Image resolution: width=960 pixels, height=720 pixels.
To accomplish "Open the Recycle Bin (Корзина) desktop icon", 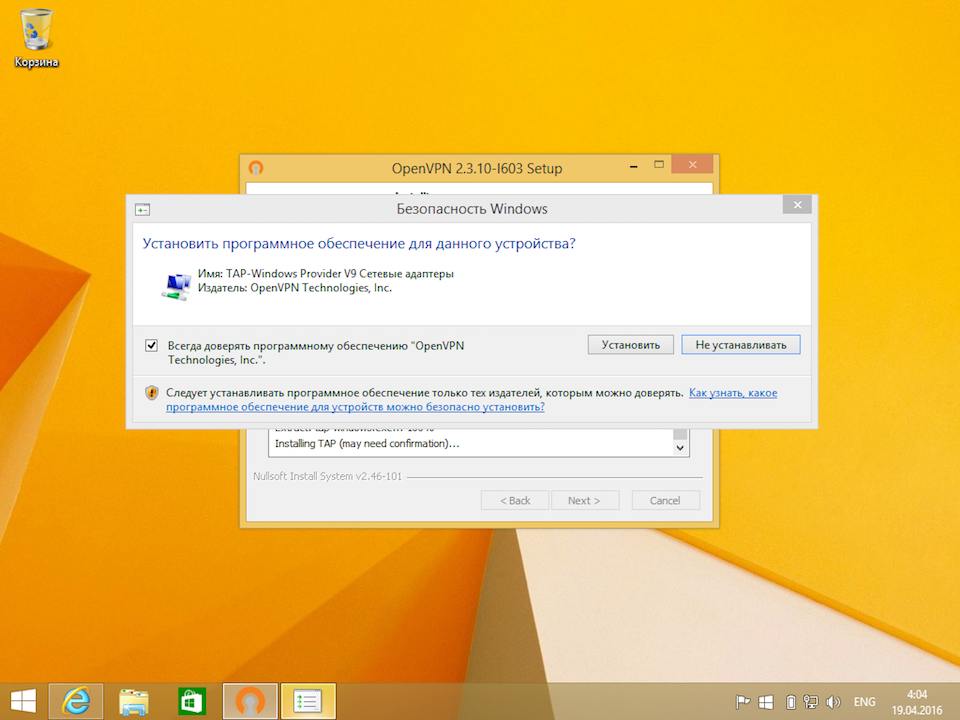I will [x=36, y=37].
